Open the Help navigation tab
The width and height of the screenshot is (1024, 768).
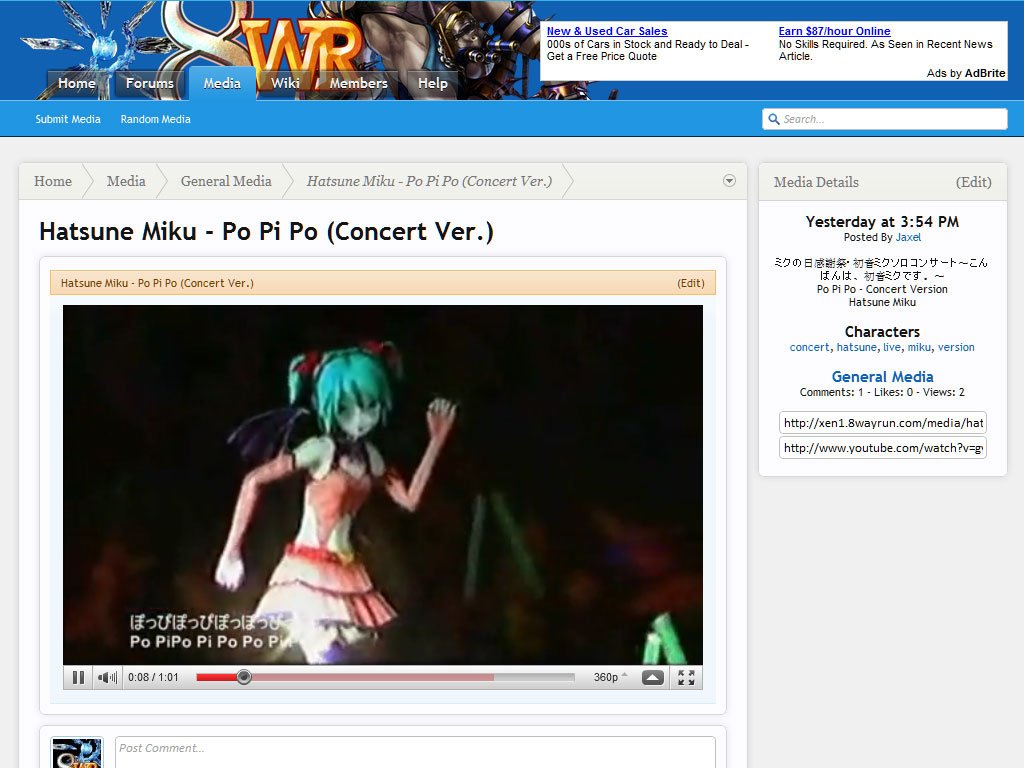click(432, 84)
